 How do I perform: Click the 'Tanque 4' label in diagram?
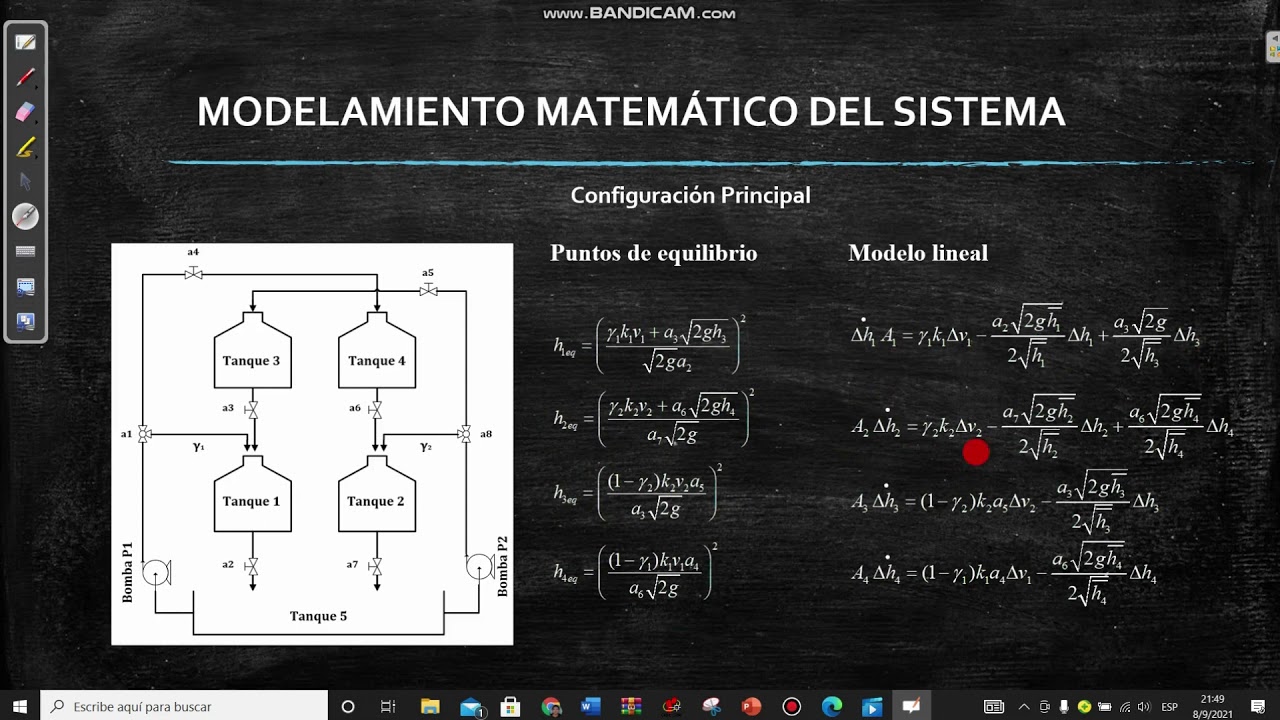pos(376,361)
